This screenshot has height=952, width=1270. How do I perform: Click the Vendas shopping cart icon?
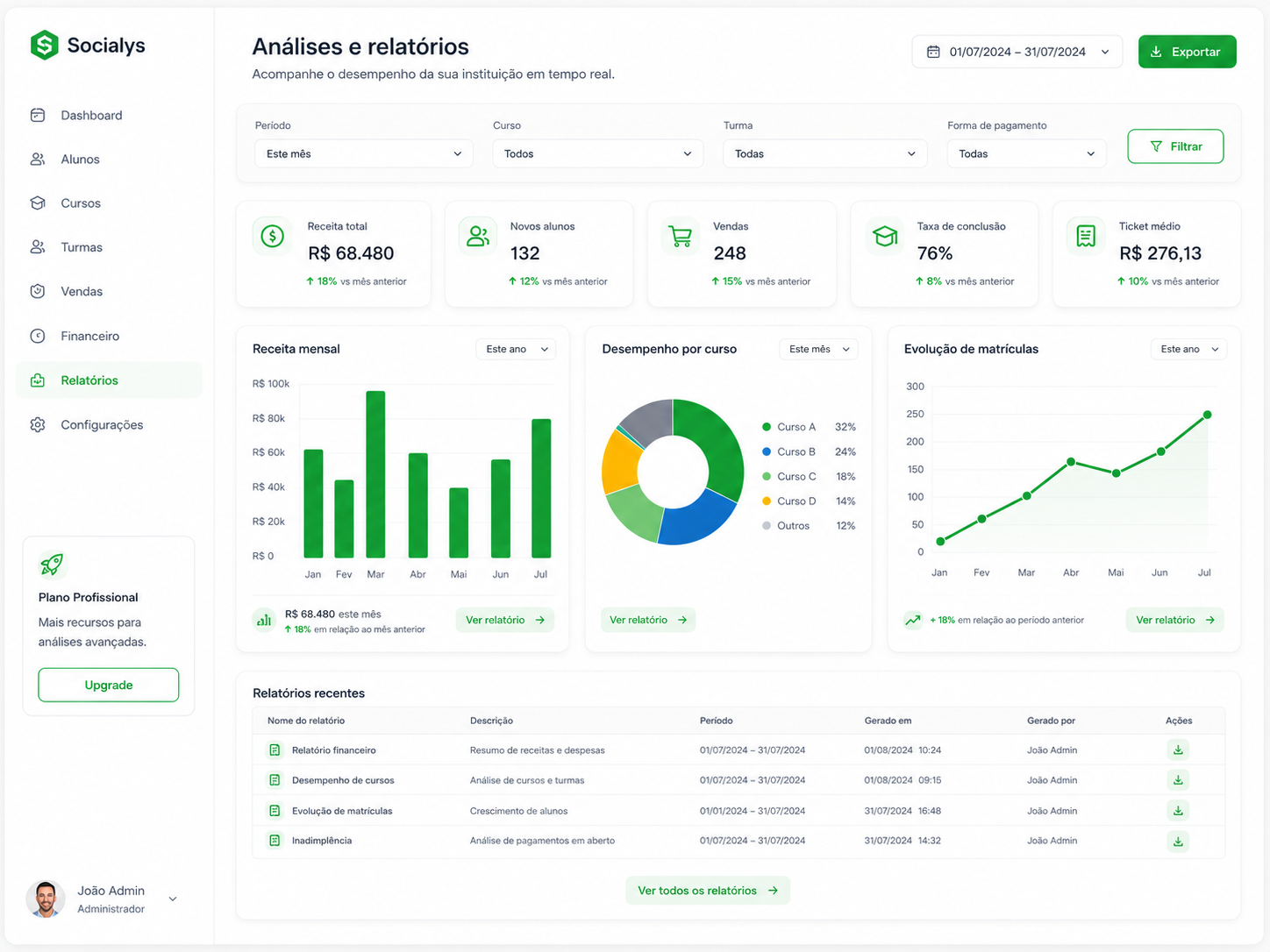click(681, 236)
